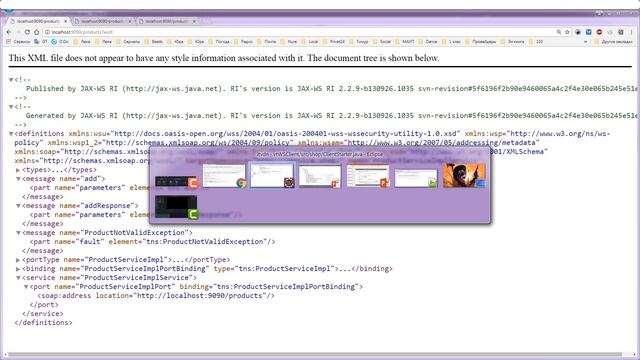Open the Privat24 bookmark folder
This screenshot has height=360, width=640.
334,42
